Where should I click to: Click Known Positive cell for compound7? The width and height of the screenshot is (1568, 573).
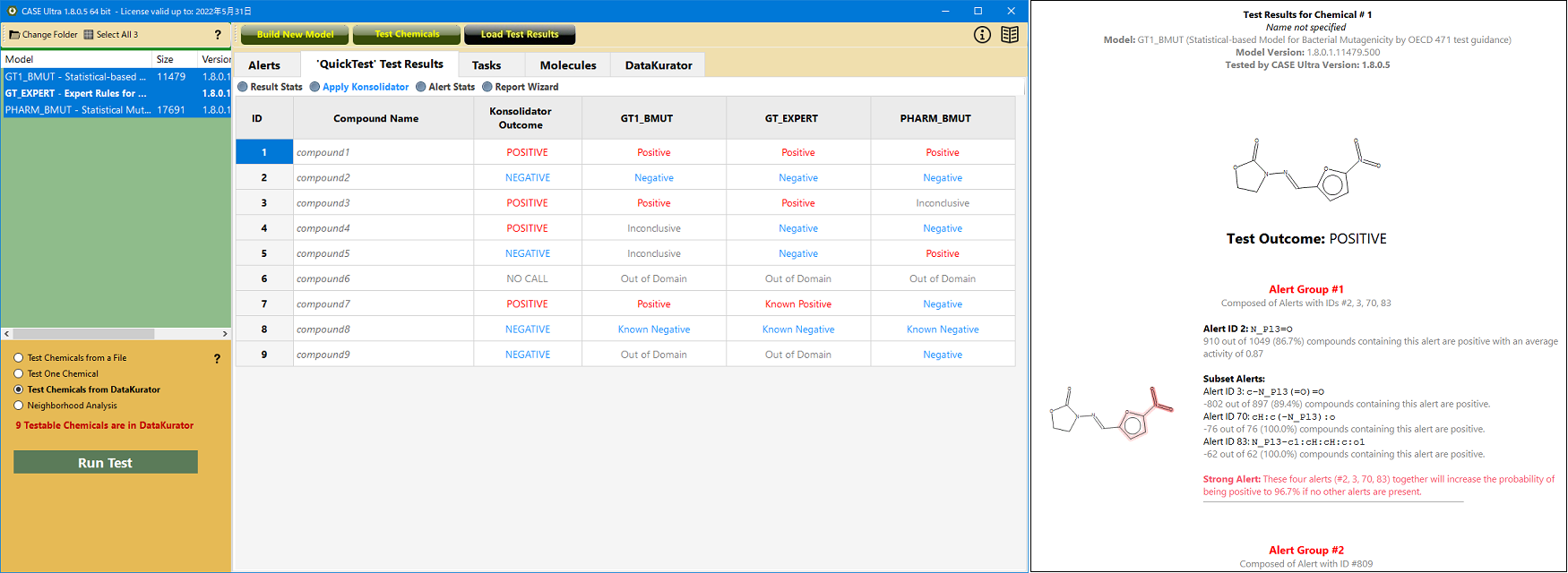point(798,304)
